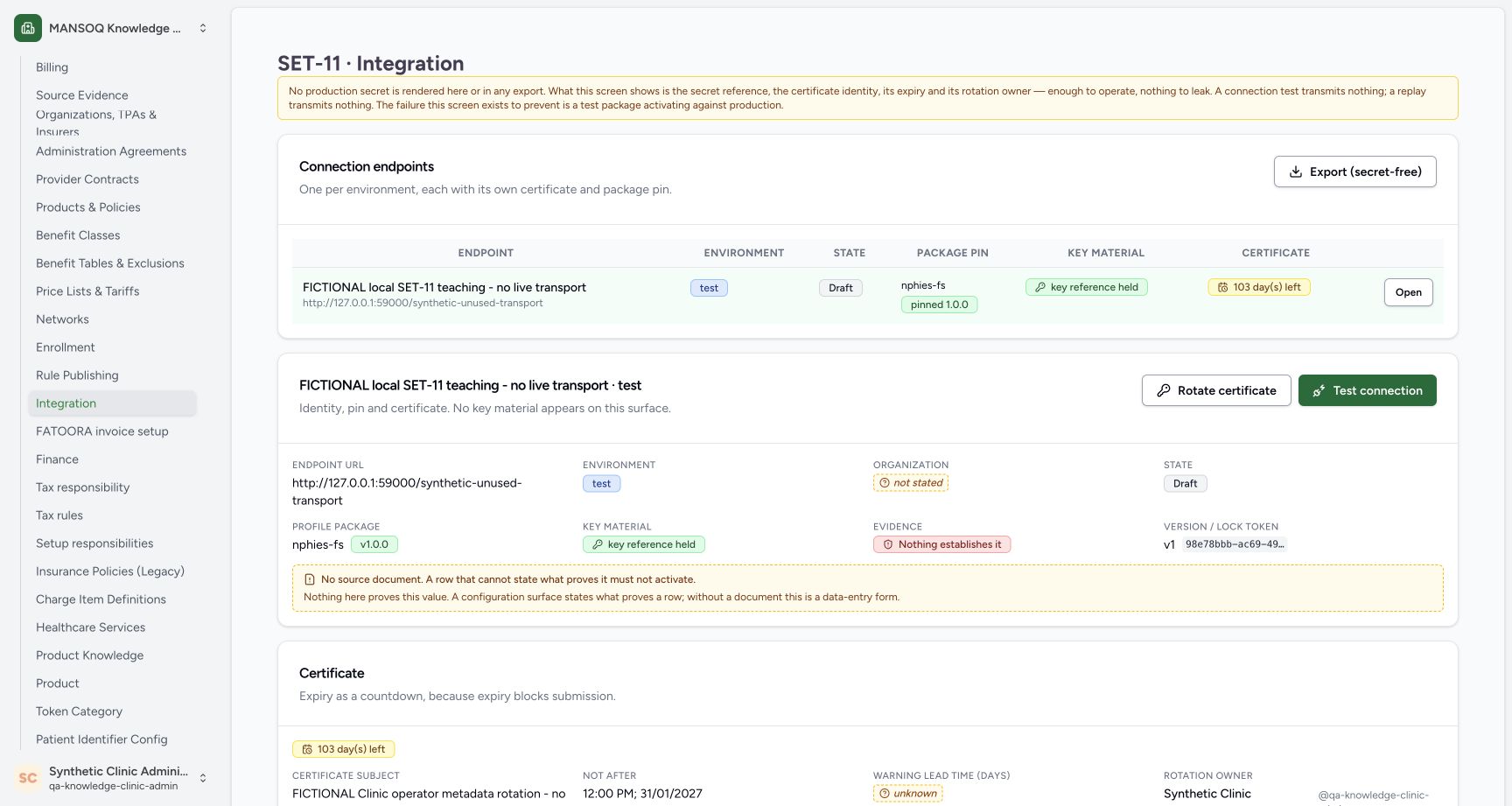
Task: Click the STATE column header
Action: [x=849, y=253]
